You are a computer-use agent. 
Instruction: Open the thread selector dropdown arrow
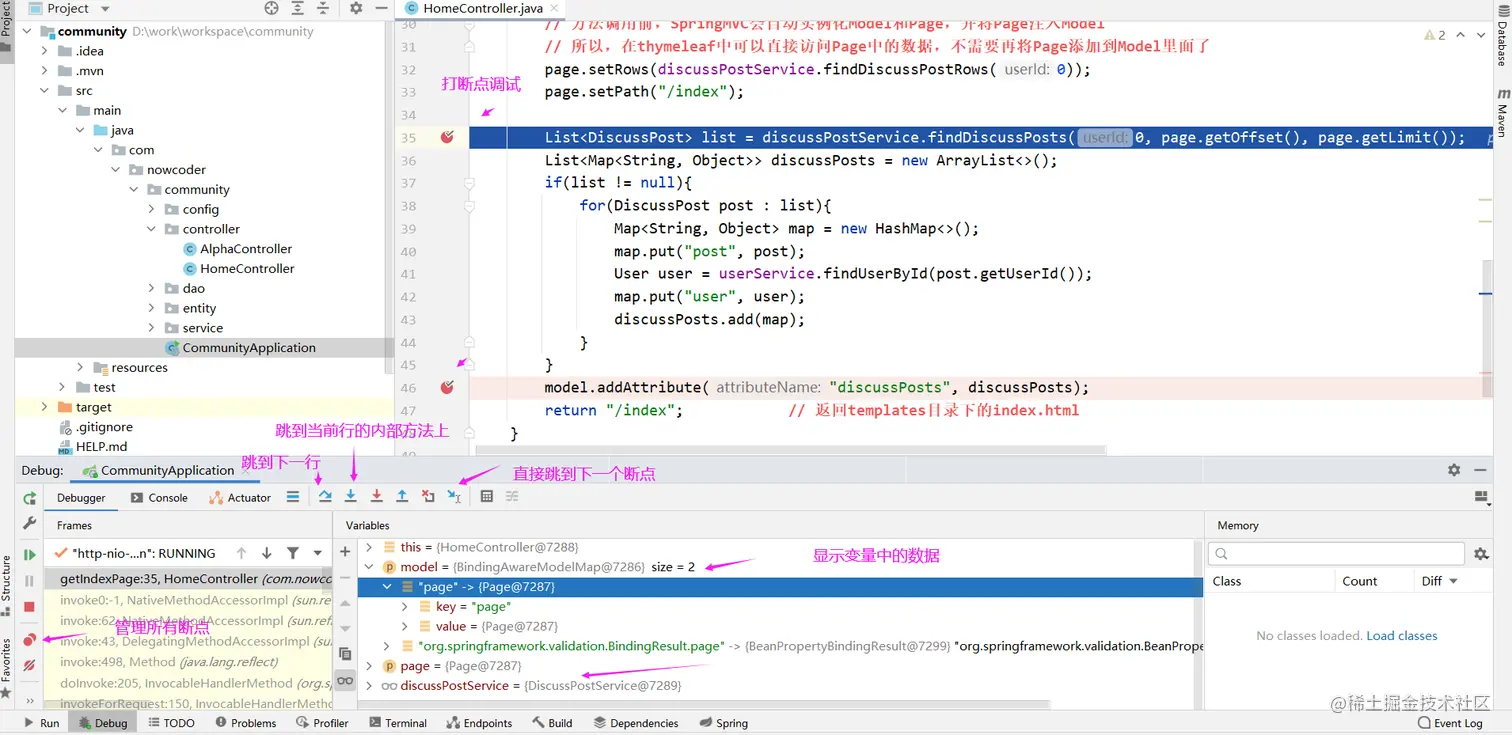coord(318,553)
